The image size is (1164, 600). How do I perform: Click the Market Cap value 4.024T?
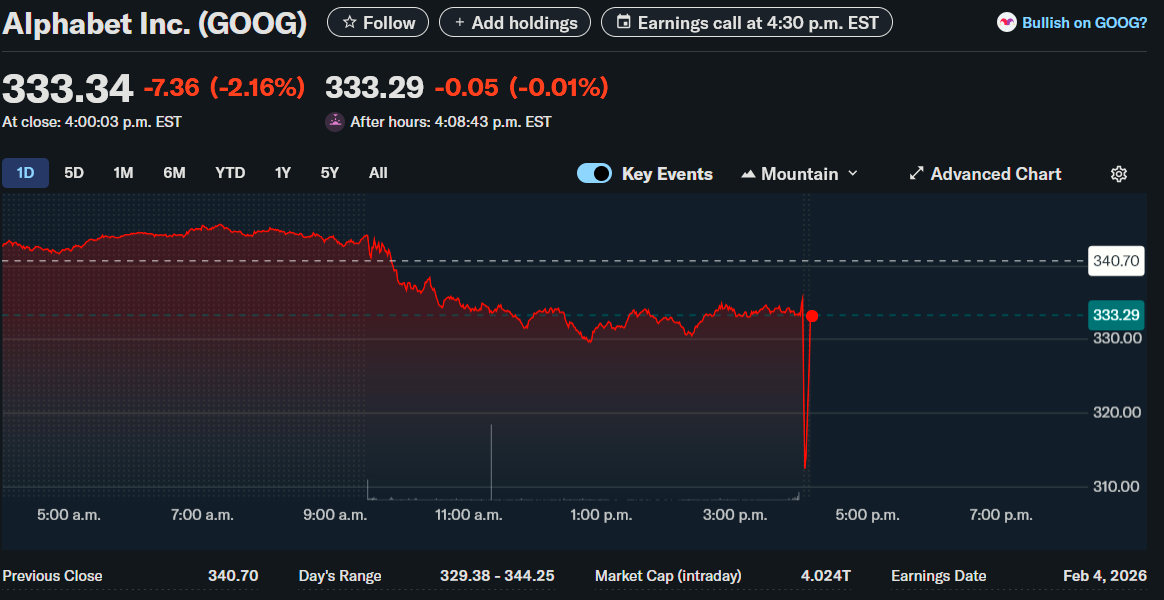[825, 576]
